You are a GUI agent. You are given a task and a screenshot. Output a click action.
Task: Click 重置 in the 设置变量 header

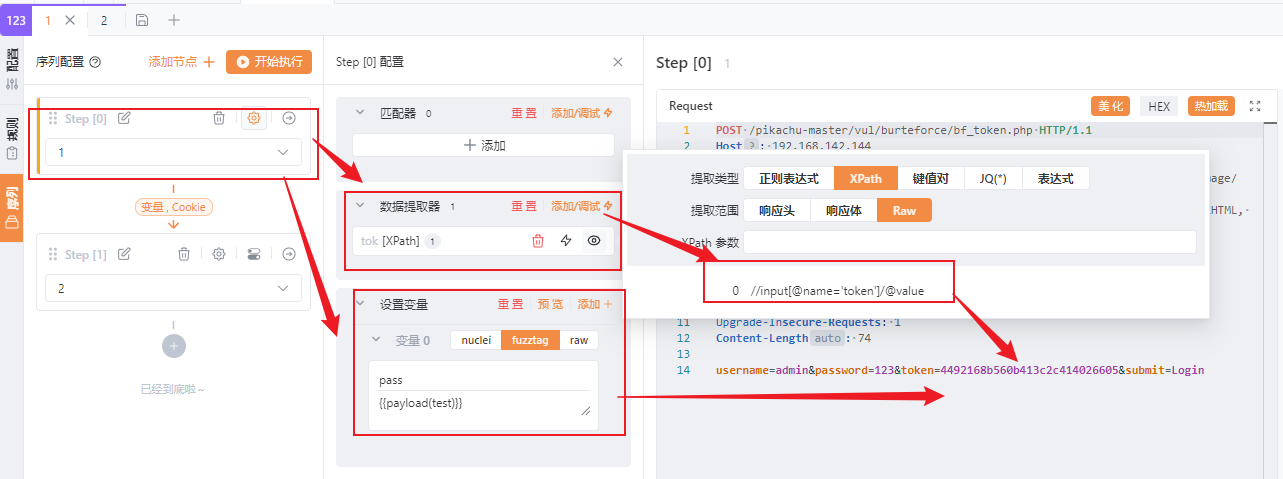(x=511, y=304)
